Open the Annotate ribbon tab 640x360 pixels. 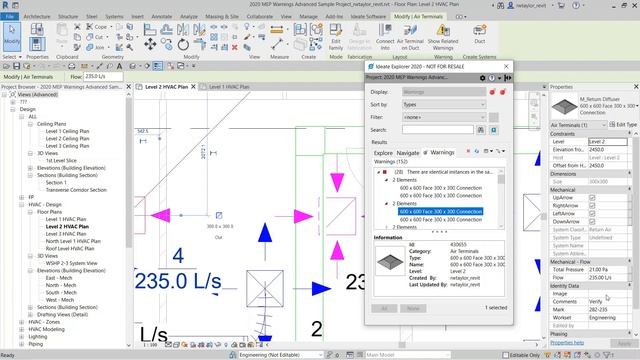pyautogui.click(x=162, y=17)
